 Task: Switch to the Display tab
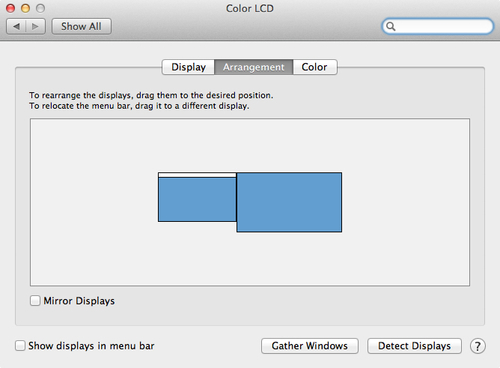tap(188, 67)
